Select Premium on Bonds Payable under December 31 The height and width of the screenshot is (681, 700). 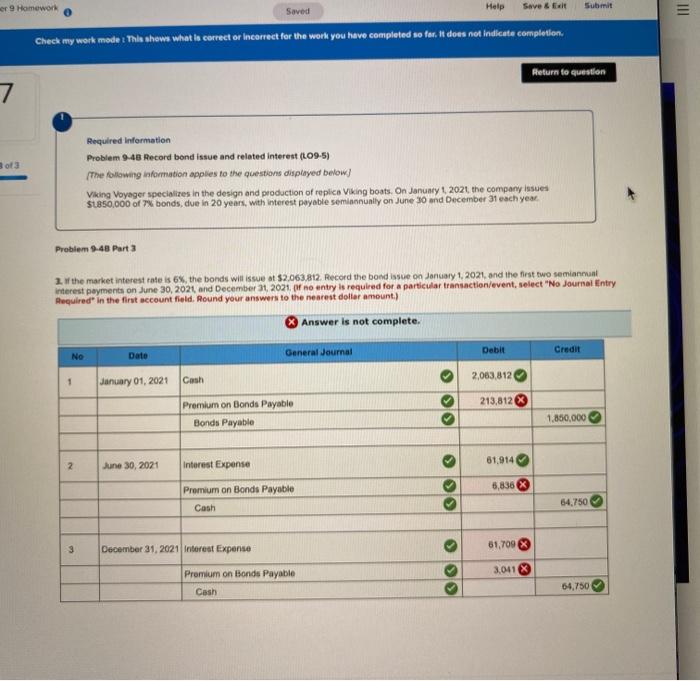coord(322,573)
